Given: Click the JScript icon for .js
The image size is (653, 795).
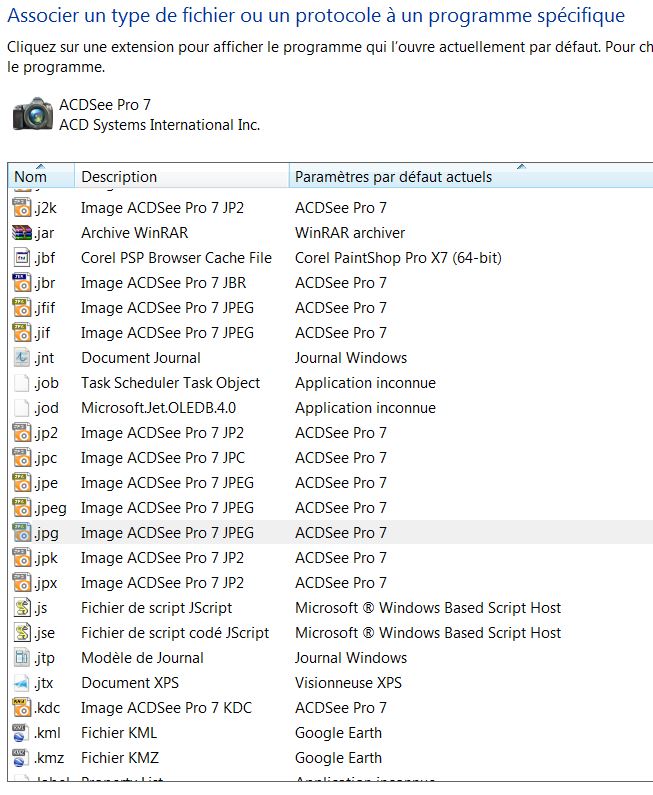Looking at the screenshot, I should [x=22, y=608].
